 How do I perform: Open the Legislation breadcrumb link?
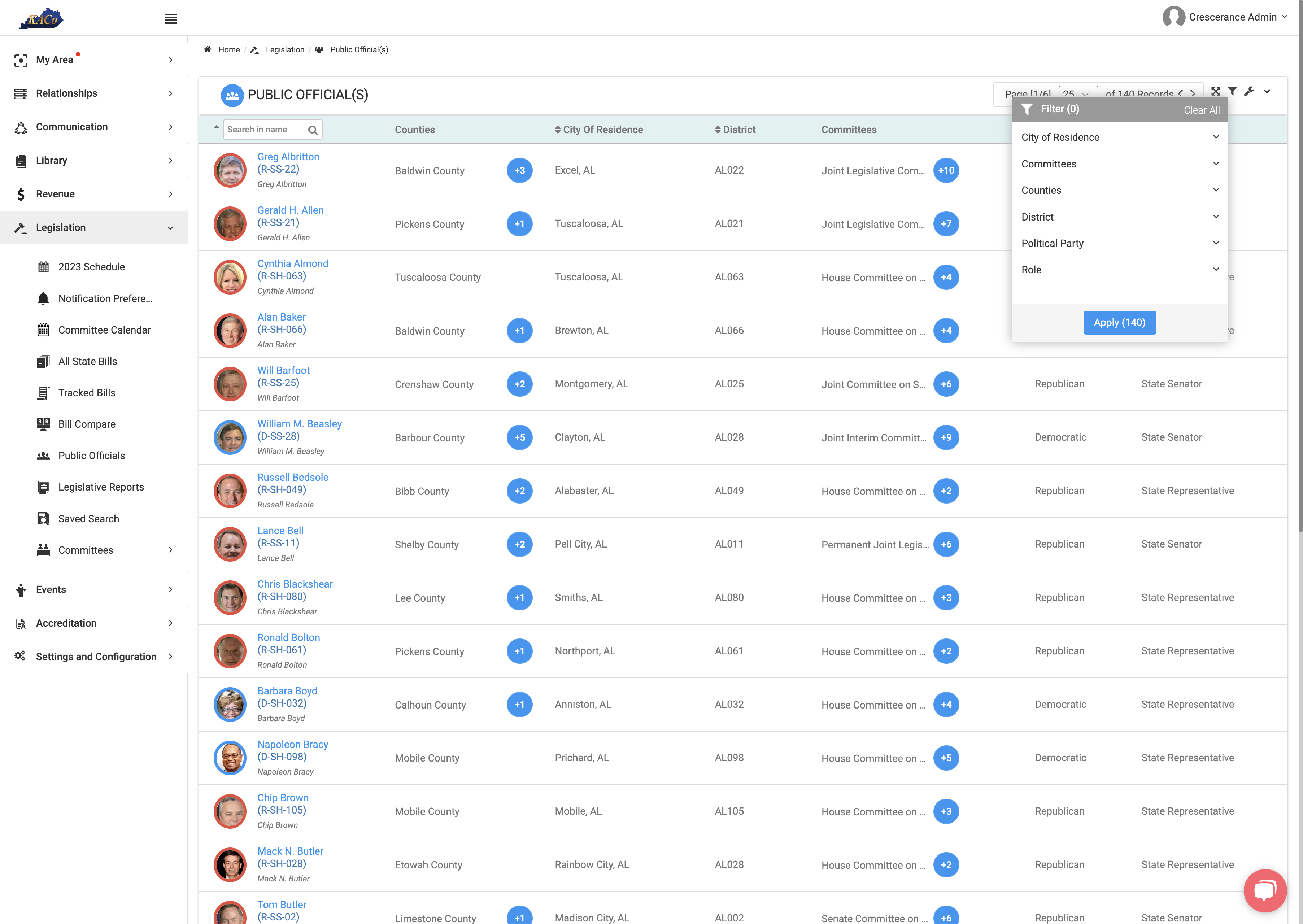[284, 49]
